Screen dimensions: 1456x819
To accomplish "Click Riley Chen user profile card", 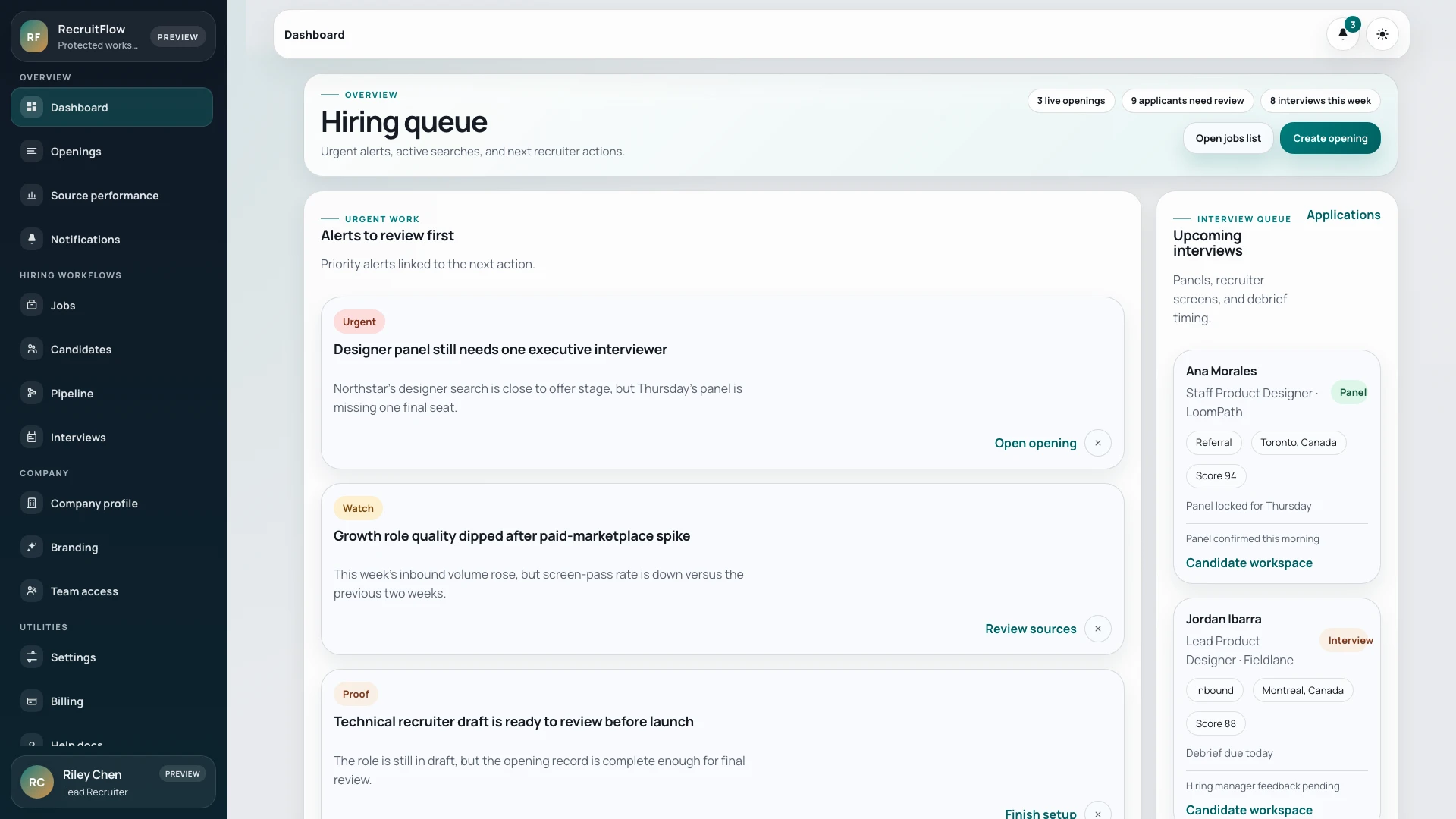I will 113,782.
